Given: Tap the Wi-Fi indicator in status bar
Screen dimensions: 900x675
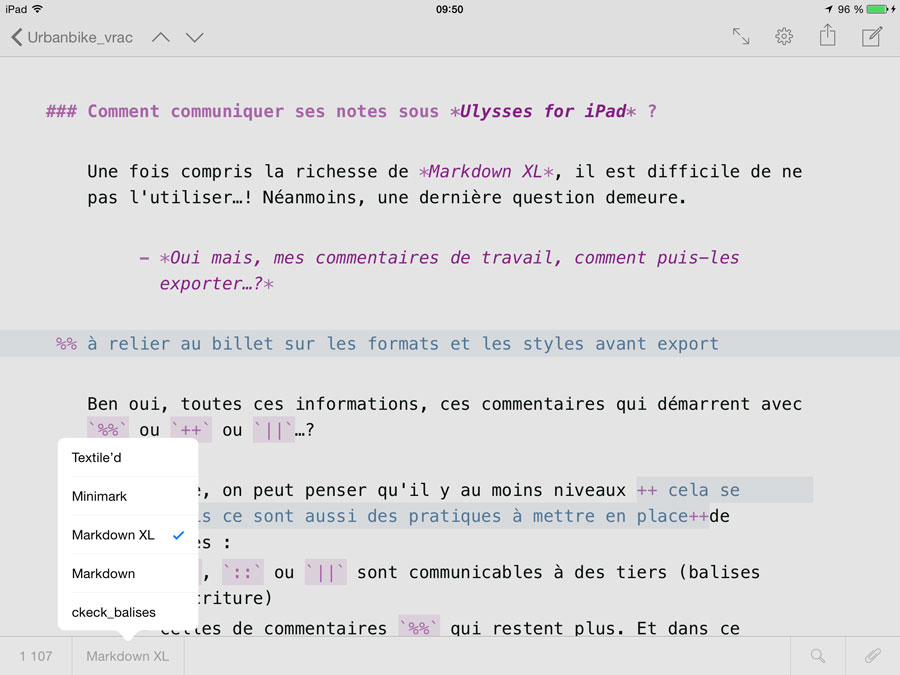Looking at the screenshot, I should tap(38, 9).
